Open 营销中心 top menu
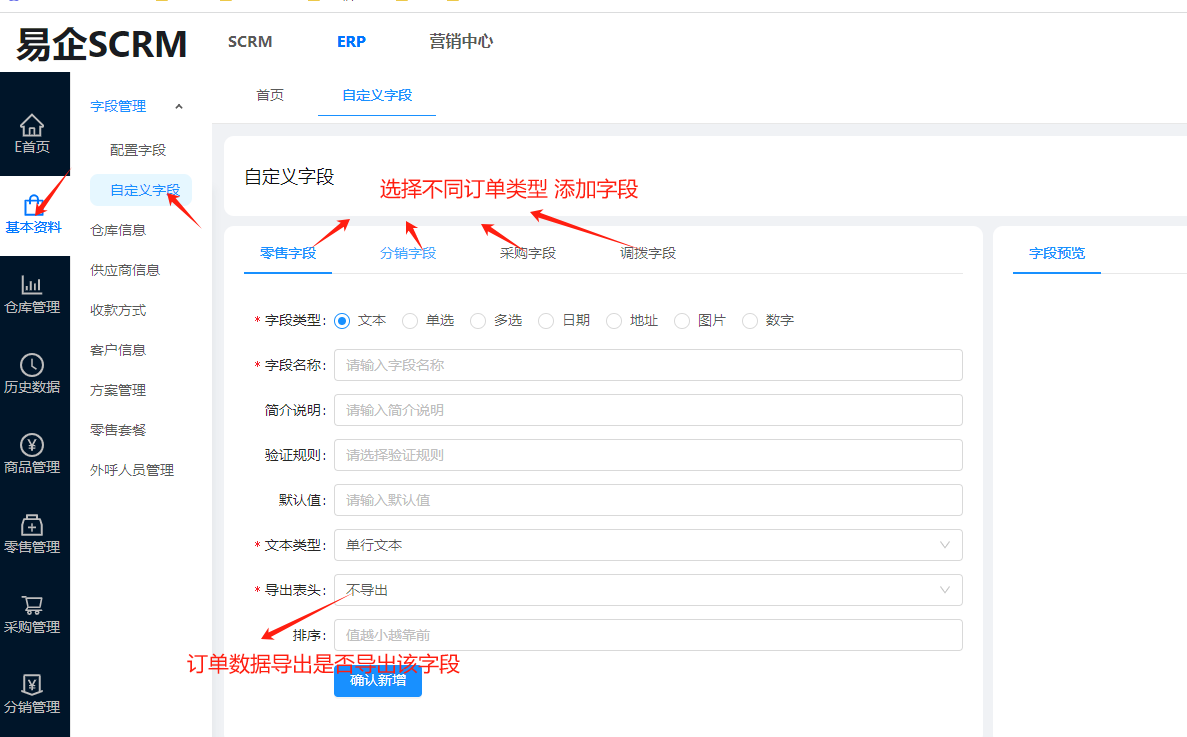1187x737 pixels. pos(461,42)
